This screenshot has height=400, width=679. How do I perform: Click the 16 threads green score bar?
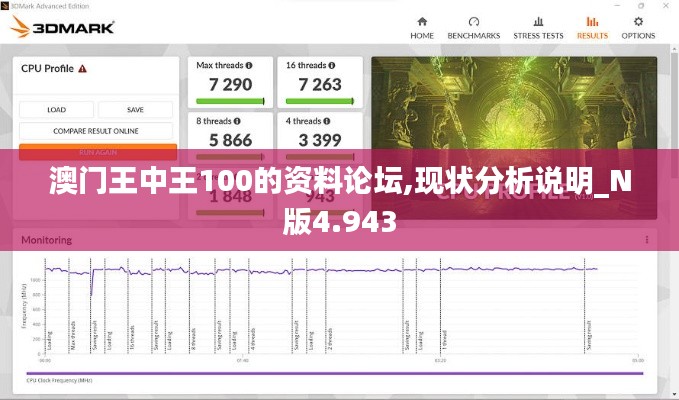click(x=320, y=101)
